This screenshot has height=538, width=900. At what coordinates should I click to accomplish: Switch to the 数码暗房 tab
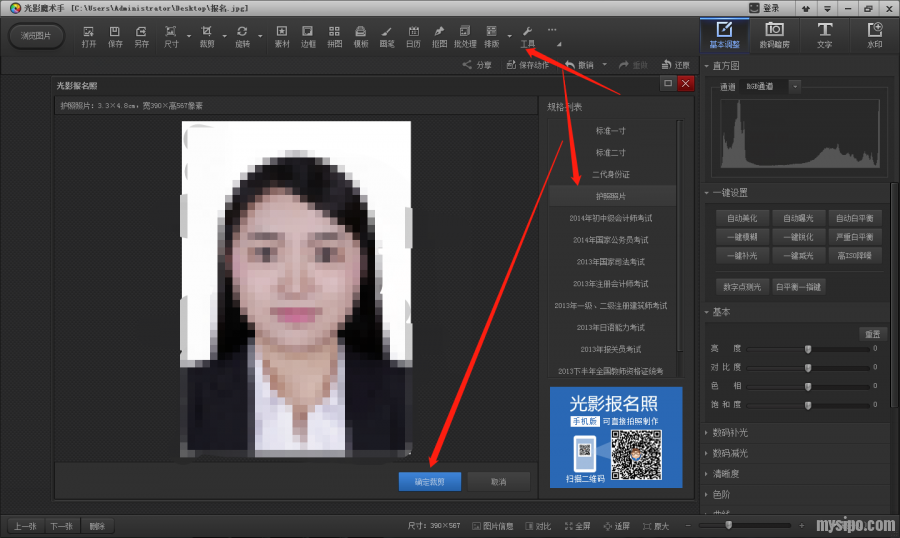[774, 35]
